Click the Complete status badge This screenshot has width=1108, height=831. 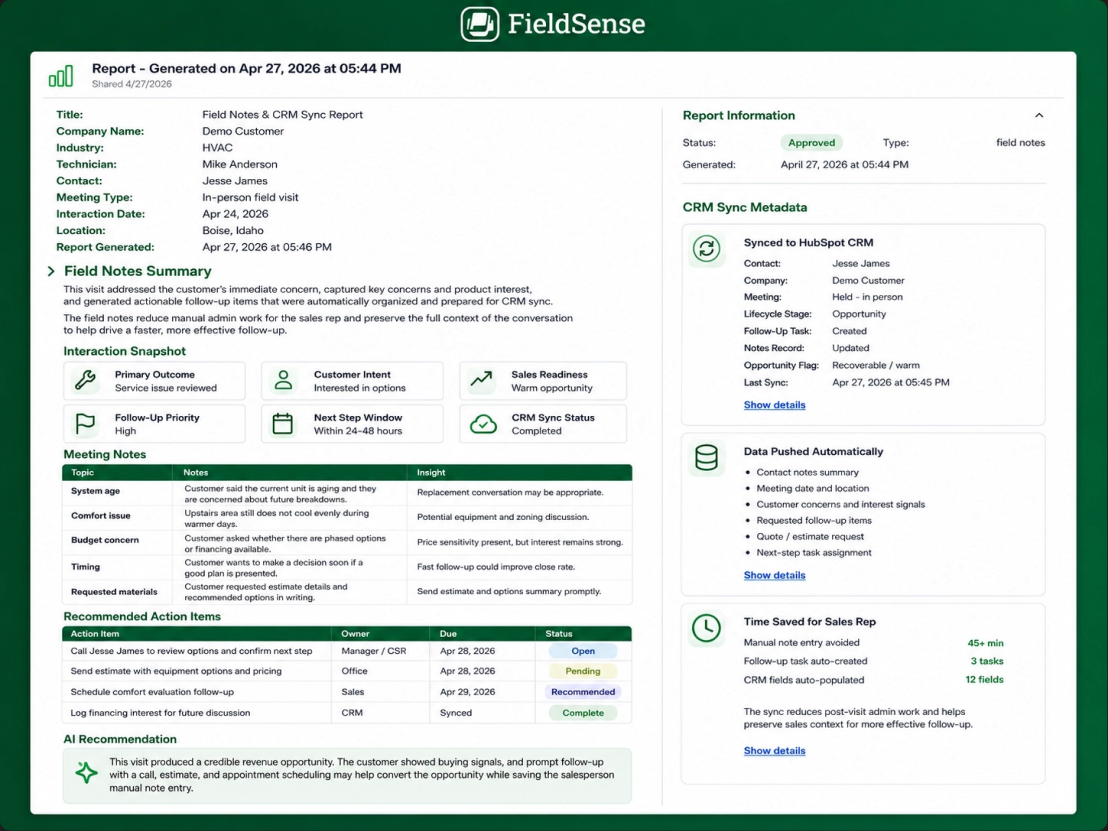583,713
